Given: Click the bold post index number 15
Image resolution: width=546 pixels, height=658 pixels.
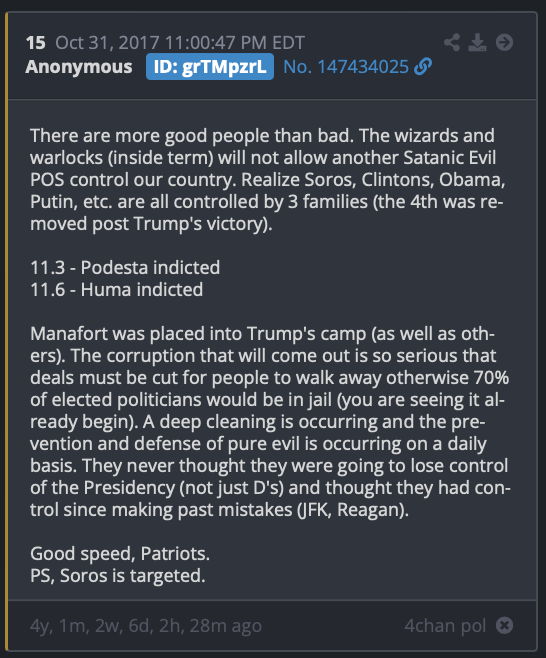Looking at the screenshot, I should [x=35, y=43].
